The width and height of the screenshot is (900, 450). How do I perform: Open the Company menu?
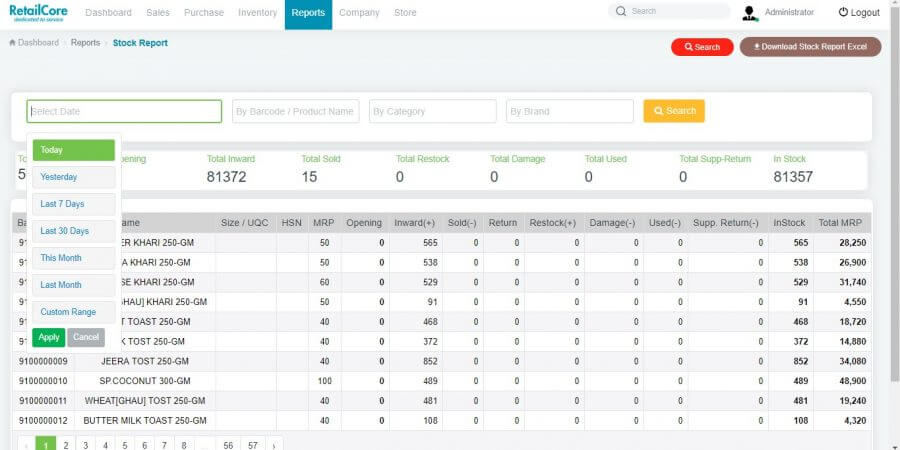coord(359,13)
